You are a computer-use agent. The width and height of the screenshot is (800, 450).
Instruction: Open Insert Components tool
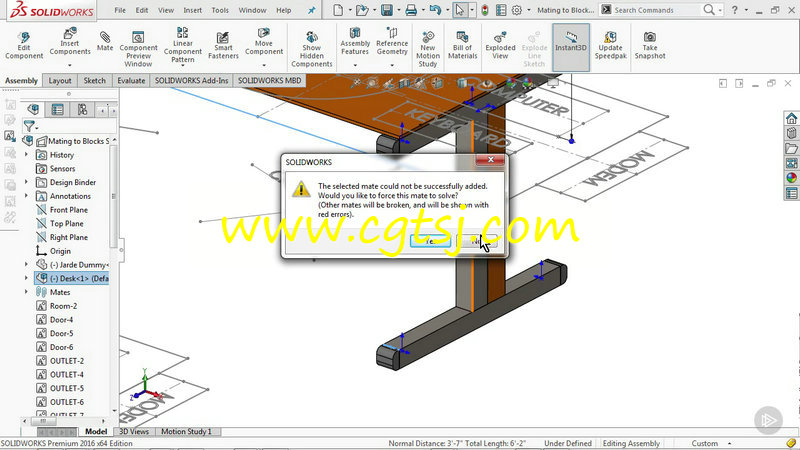pos(70,42)
